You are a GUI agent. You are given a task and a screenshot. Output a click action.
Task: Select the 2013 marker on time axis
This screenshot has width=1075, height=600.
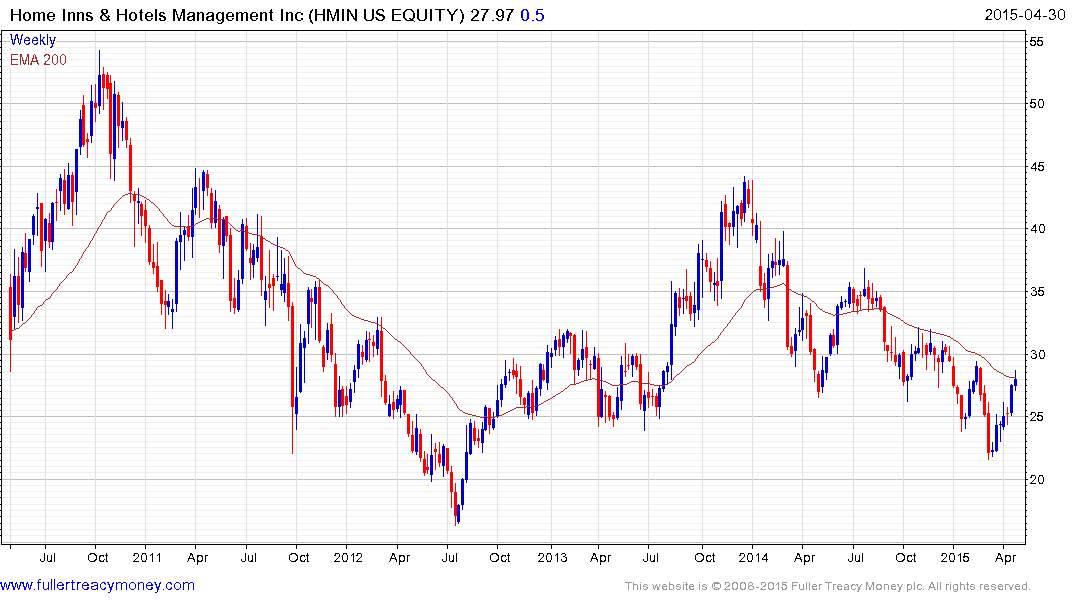pyautogui.click(x=551, y=558)
